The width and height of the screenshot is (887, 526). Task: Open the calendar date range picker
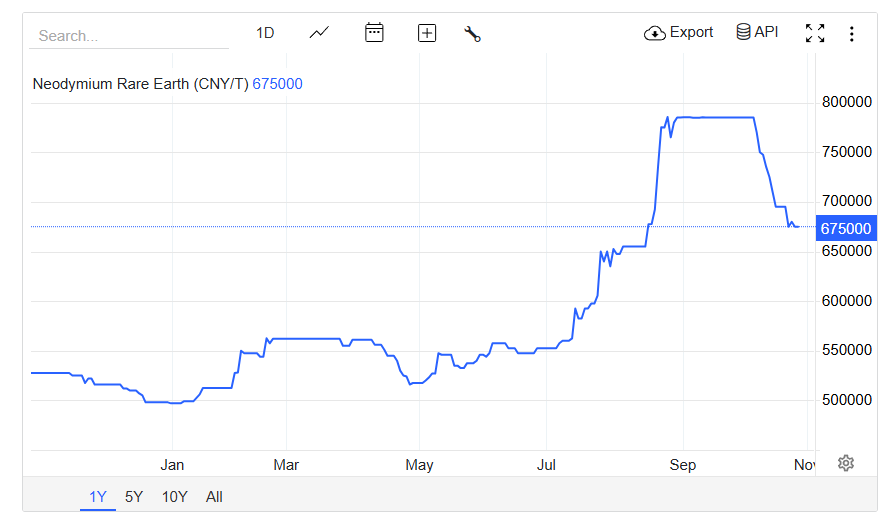pyautogui.click(x=374, y=33)
